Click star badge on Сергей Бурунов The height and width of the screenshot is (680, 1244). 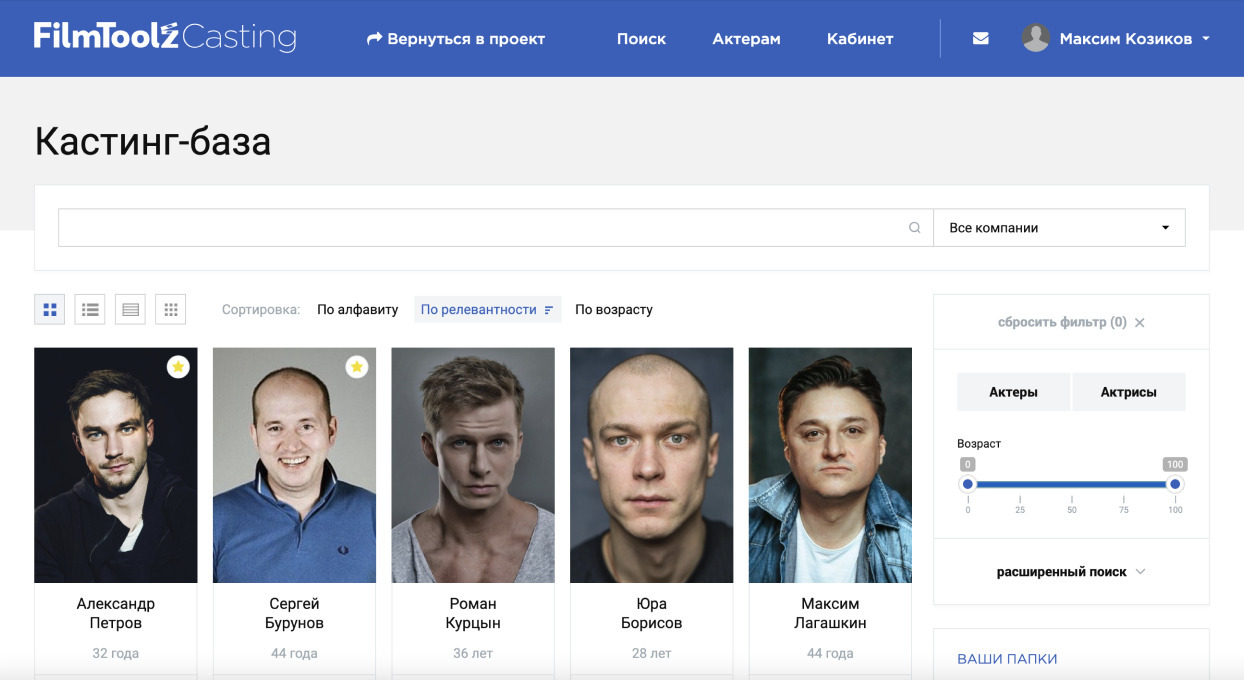[357, 367]
